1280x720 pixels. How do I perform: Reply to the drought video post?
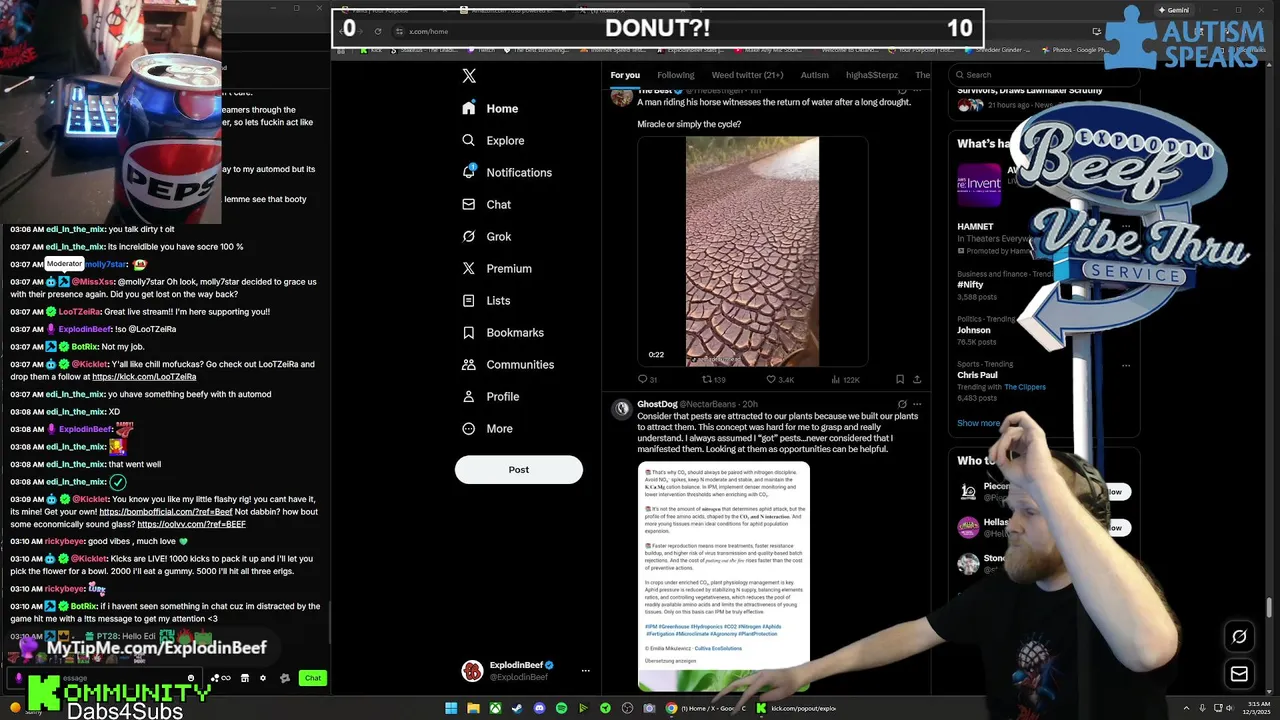click(x=647, y=379)
